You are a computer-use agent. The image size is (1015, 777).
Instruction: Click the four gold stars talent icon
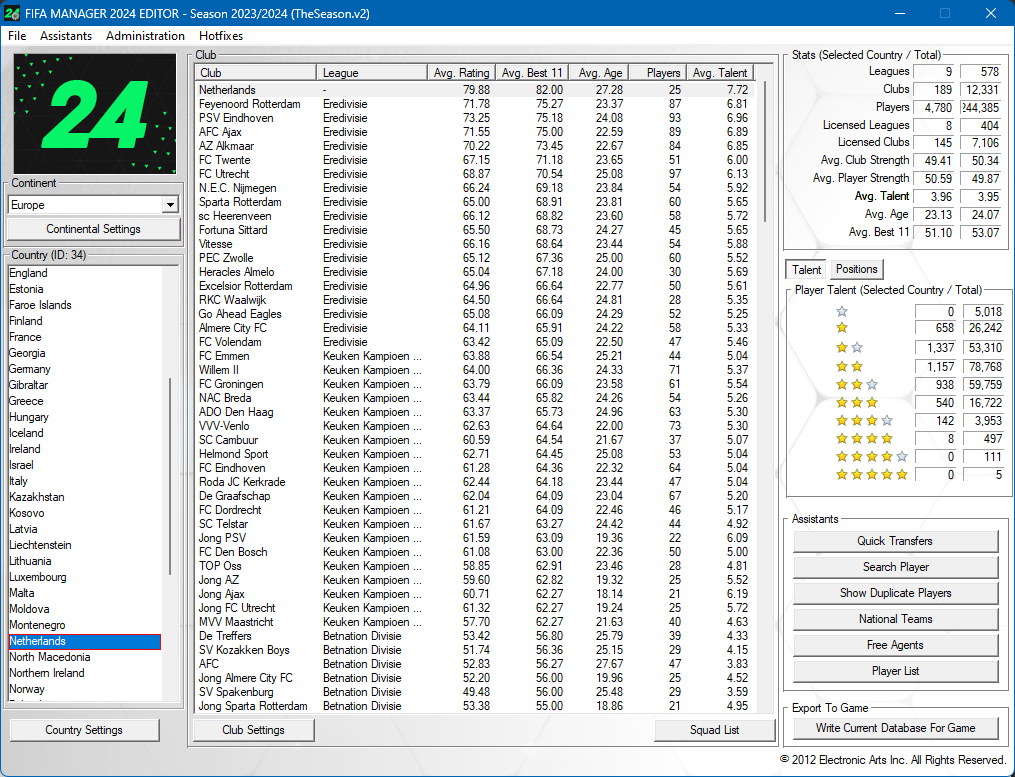pyautogui.click(x=864, y=438)
